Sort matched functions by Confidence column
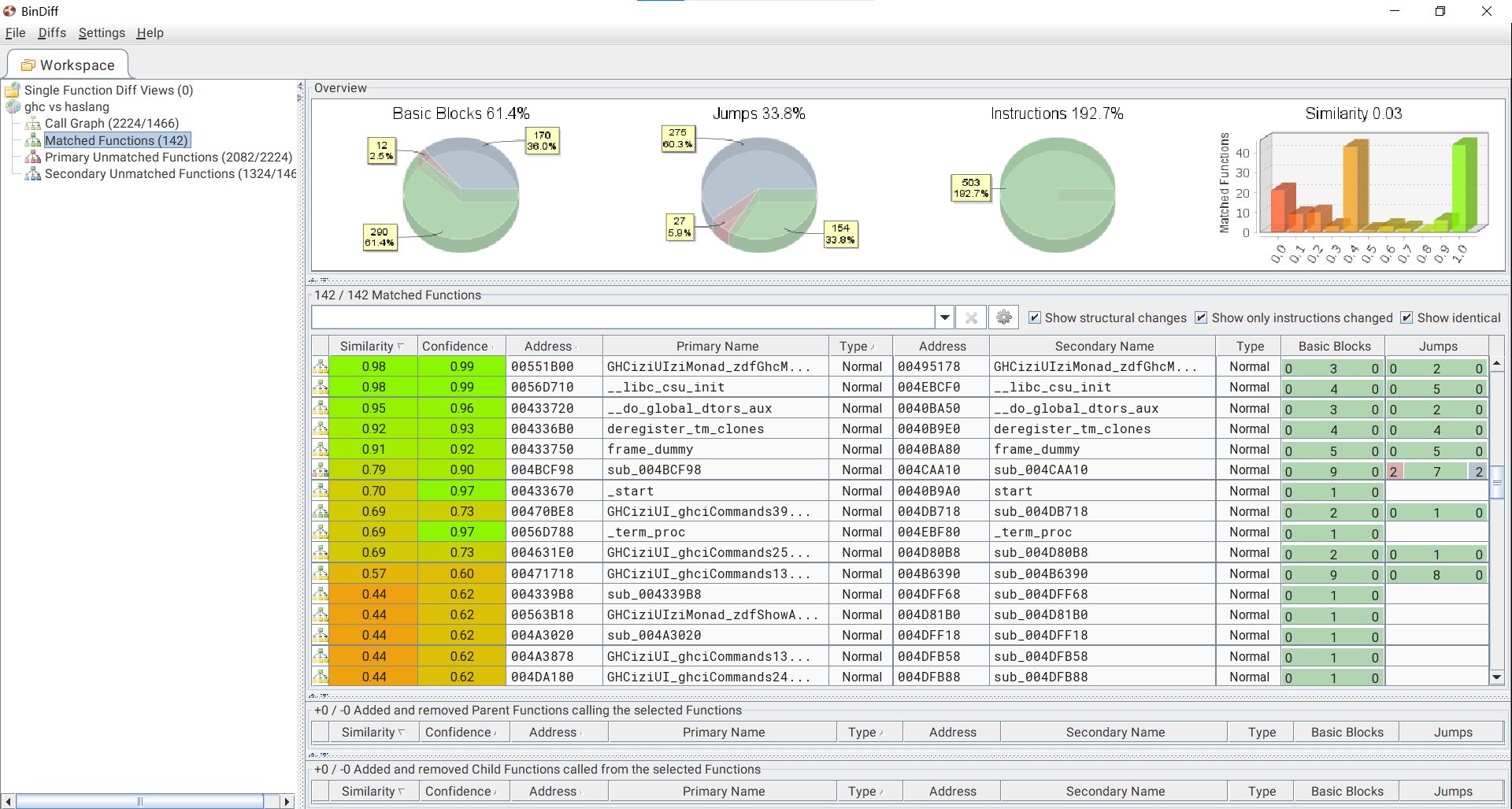The width and height of the screenshot is (1512, 809). (461, 346)
